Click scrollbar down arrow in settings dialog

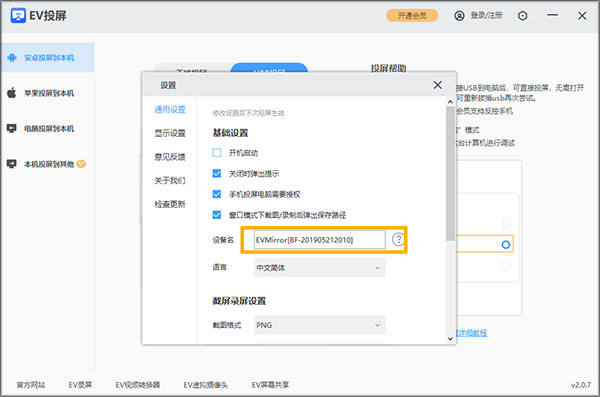[450, 338]
